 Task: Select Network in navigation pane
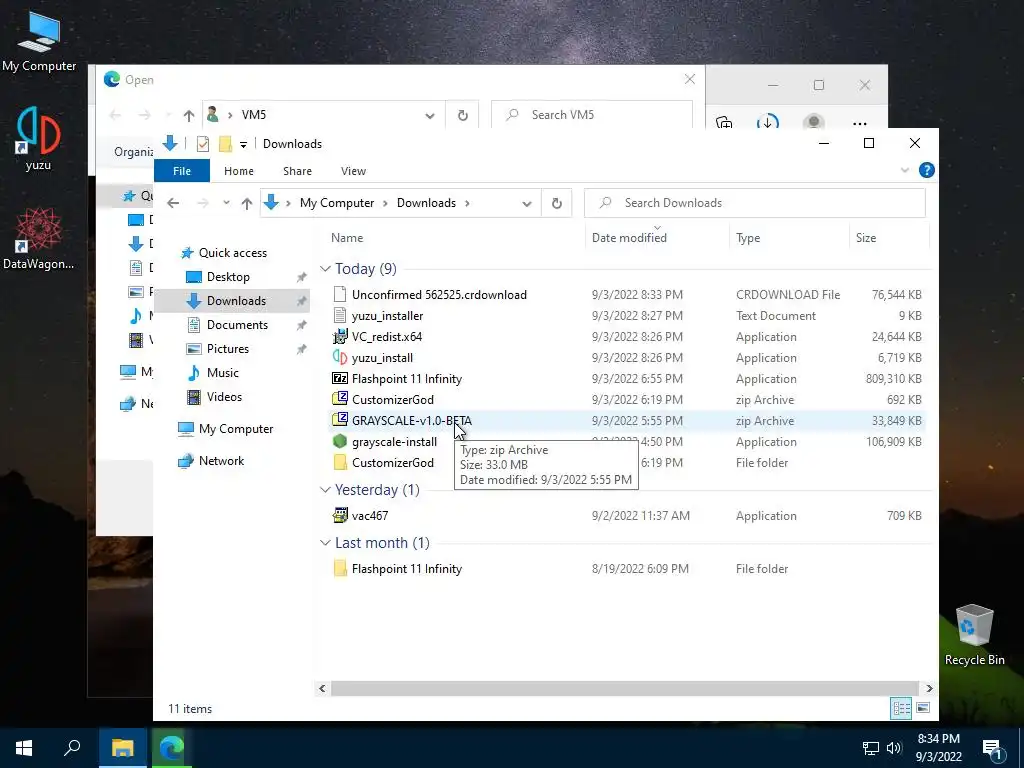[221, 461]
